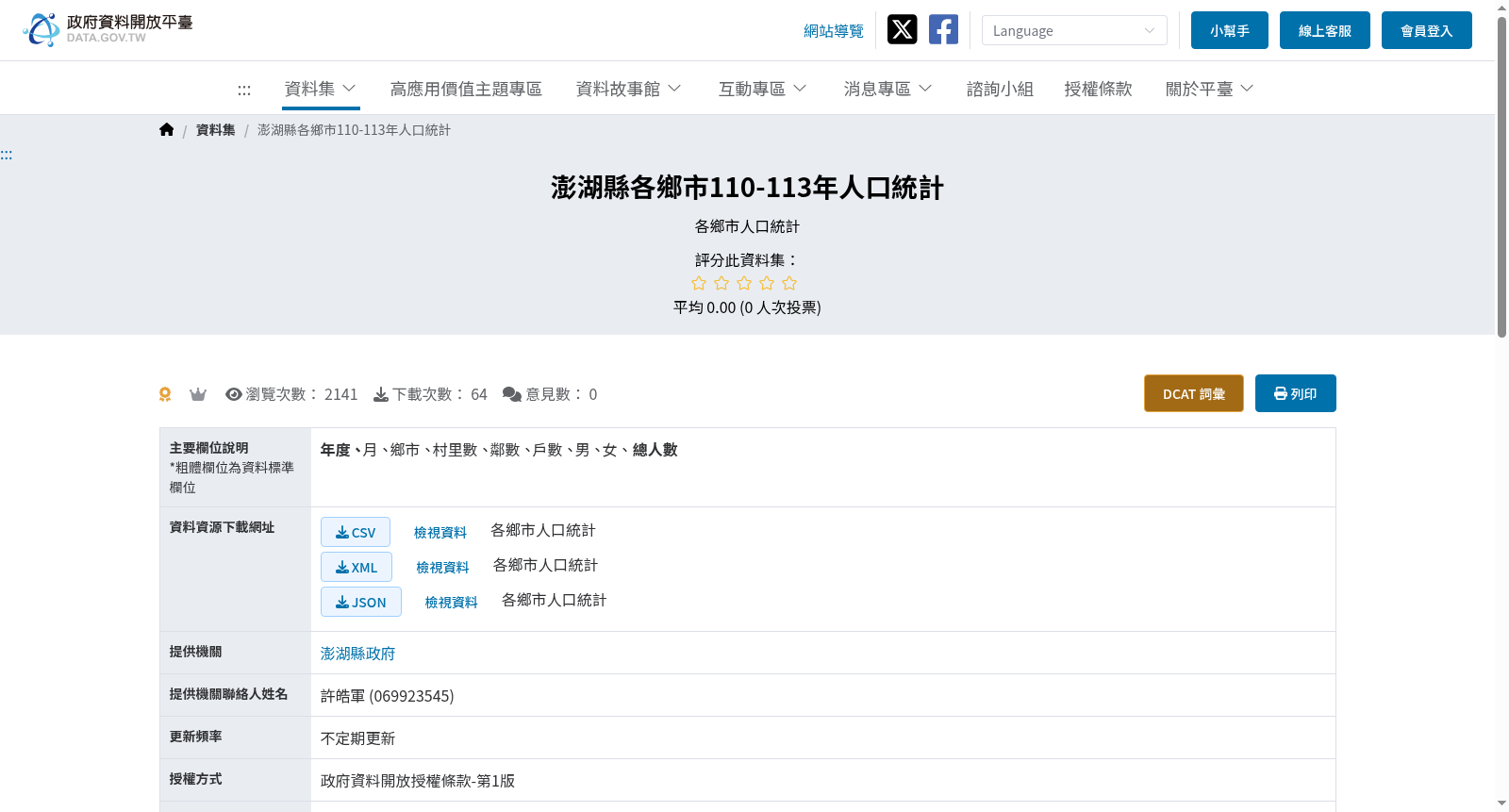Expand the 資料集 menu
1509x812 pixels.
point(321,89)
